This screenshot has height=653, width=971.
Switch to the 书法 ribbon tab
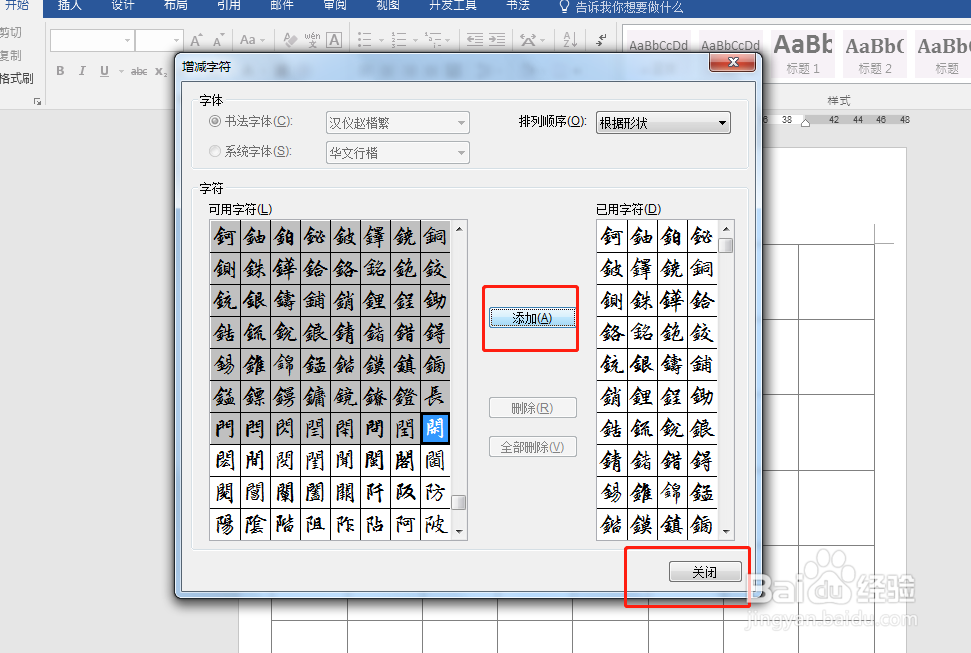point(517,9)
